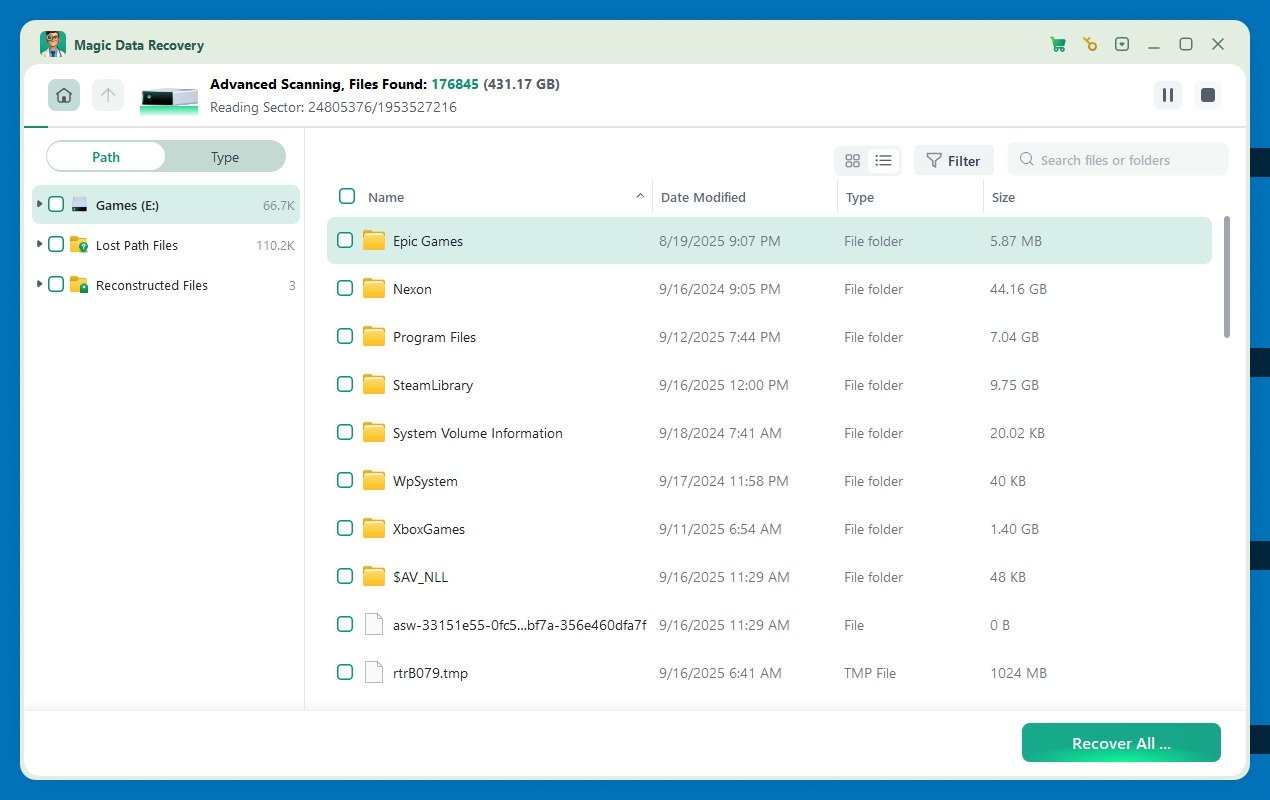Check the Games (E:) drive checkbox
The image size is (1270, 800).
click(x=56, y=204)
